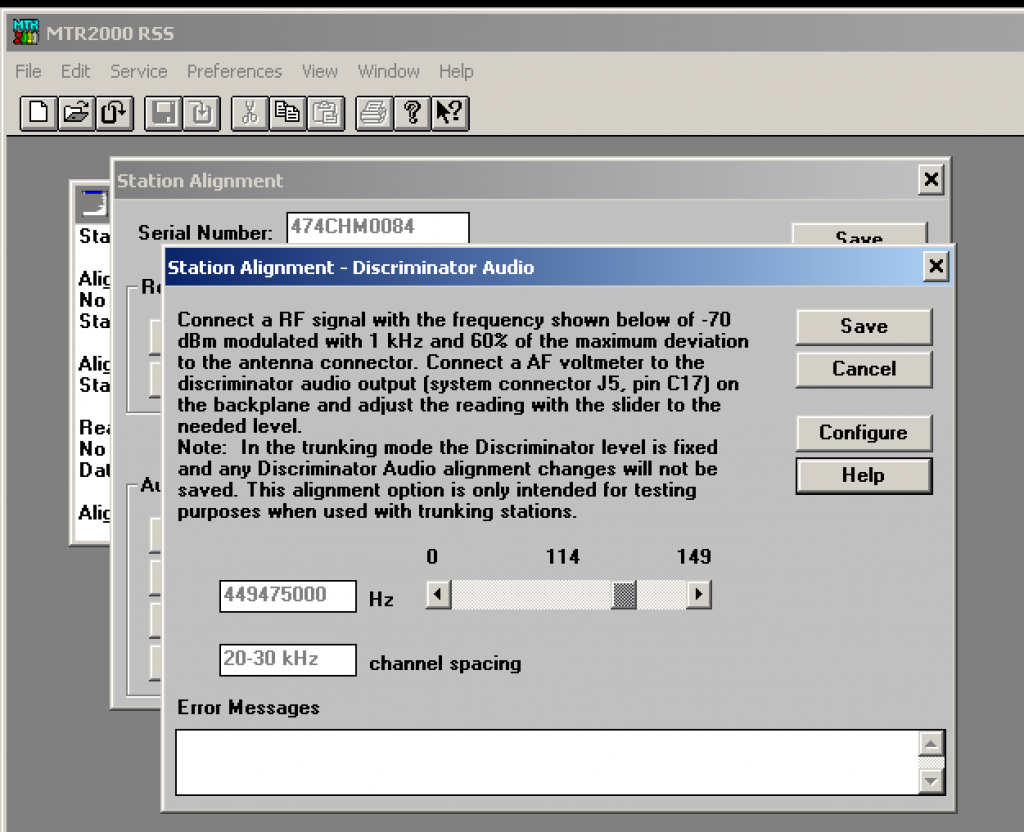This screenshot has width=1024, height=832.
Task: Open the Service menu
Action: pos(138,71)
